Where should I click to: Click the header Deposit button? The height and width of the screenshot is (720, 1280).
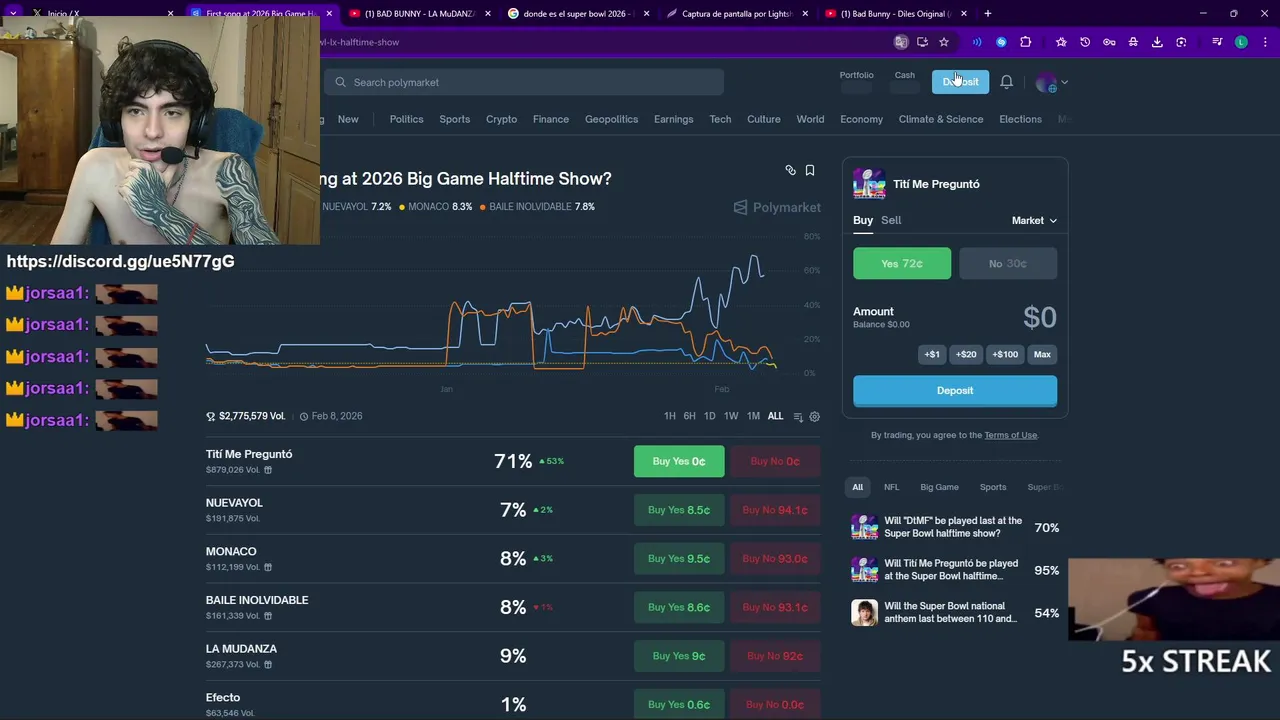coord(960,82)
